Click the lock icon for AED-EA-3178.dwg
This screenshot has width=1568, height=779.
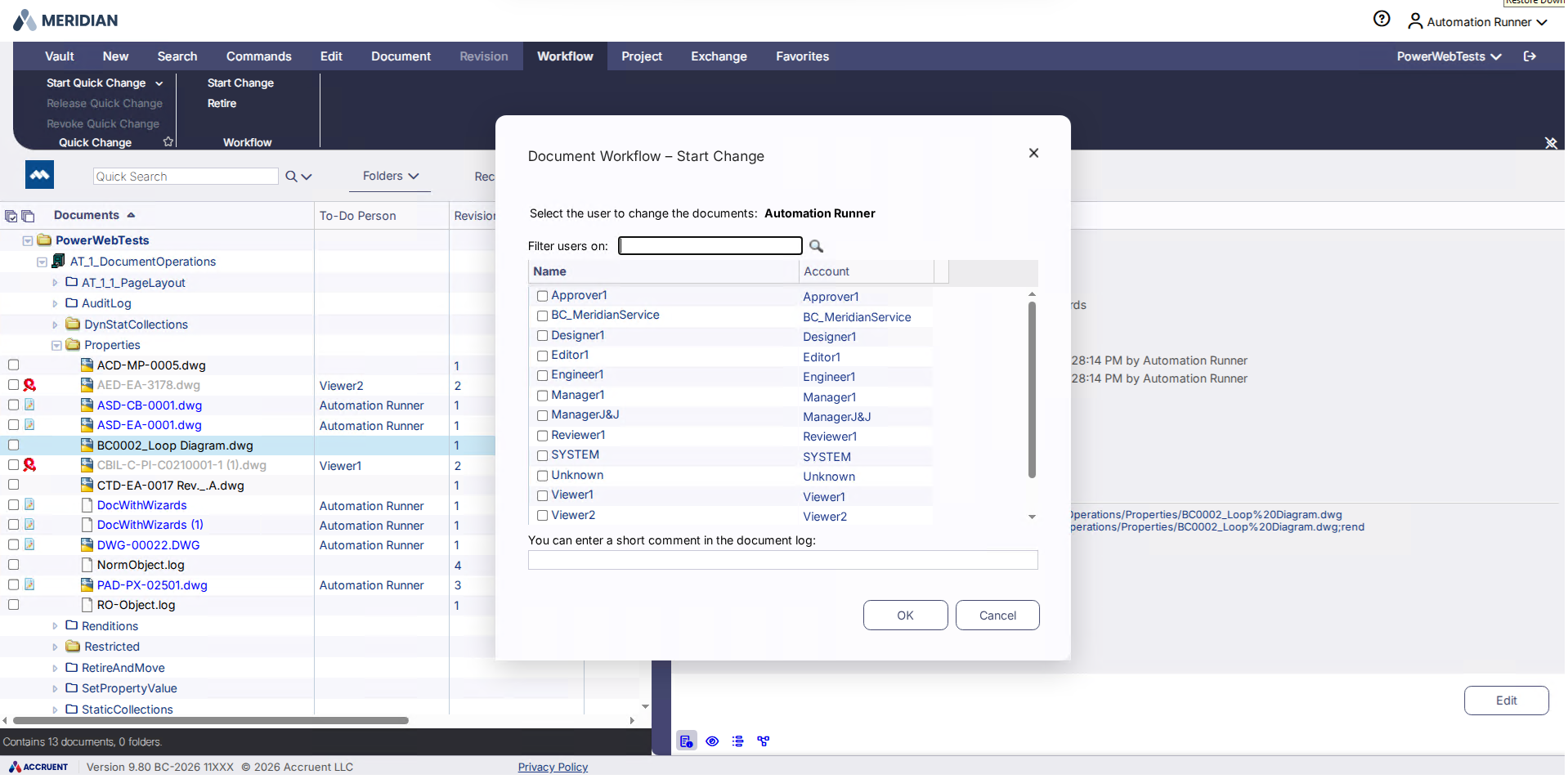click(x=29, y=385)
